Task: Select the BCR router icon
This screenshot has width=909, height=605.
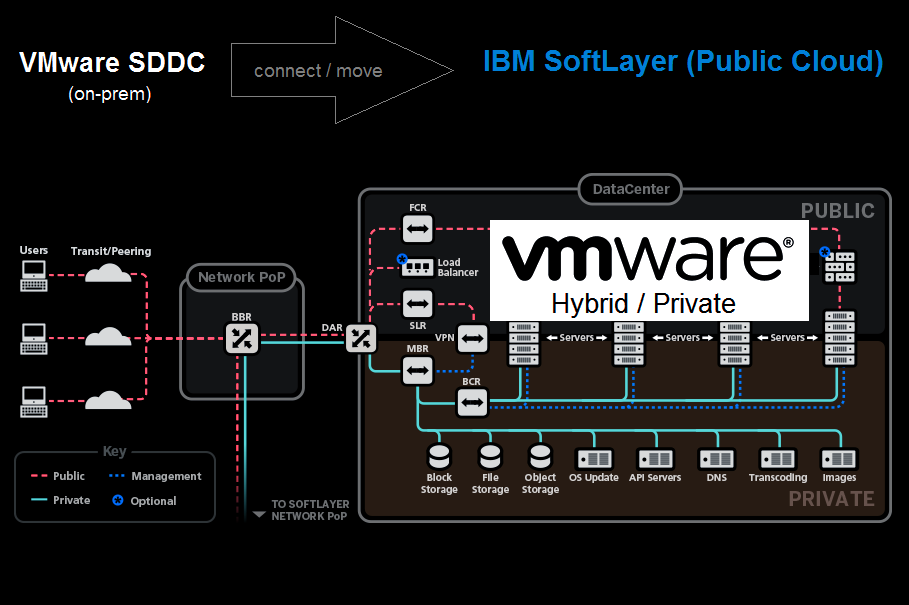Action: [x=472, y=402]
